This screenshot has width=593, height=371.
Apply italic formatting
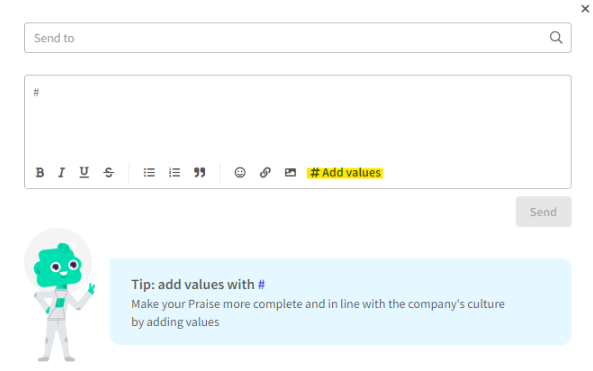61,172
